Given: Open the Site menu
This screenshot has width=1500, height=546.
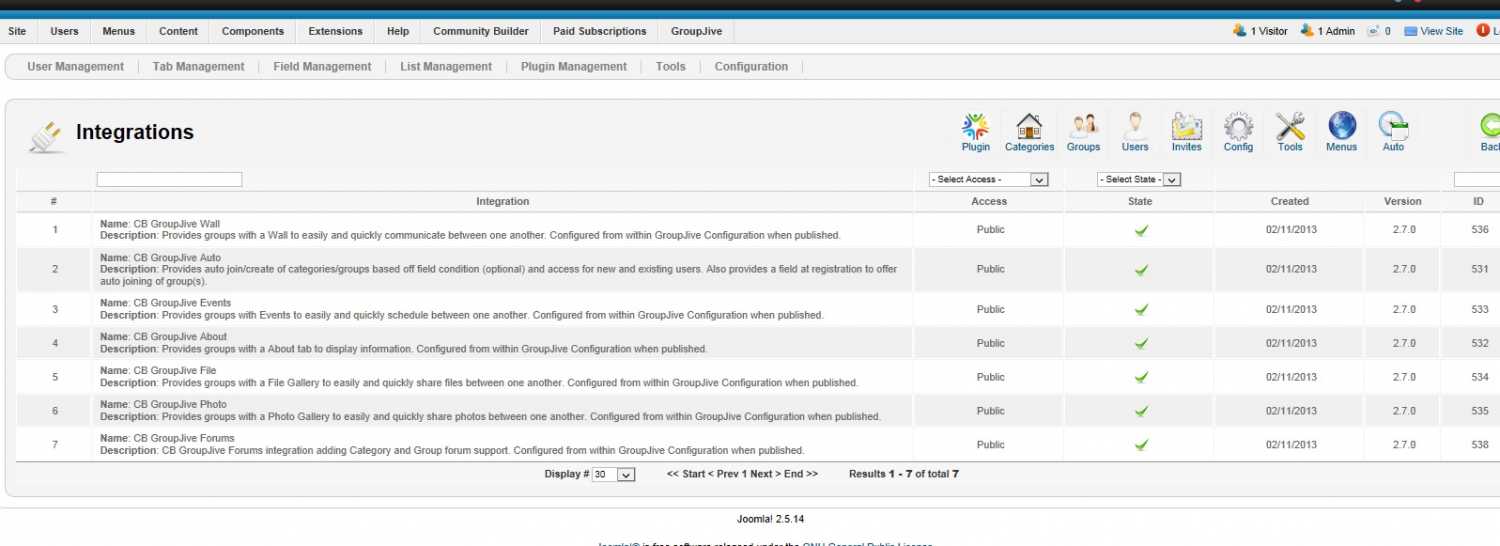Looking at the screenshot, I should click(17, 31).
